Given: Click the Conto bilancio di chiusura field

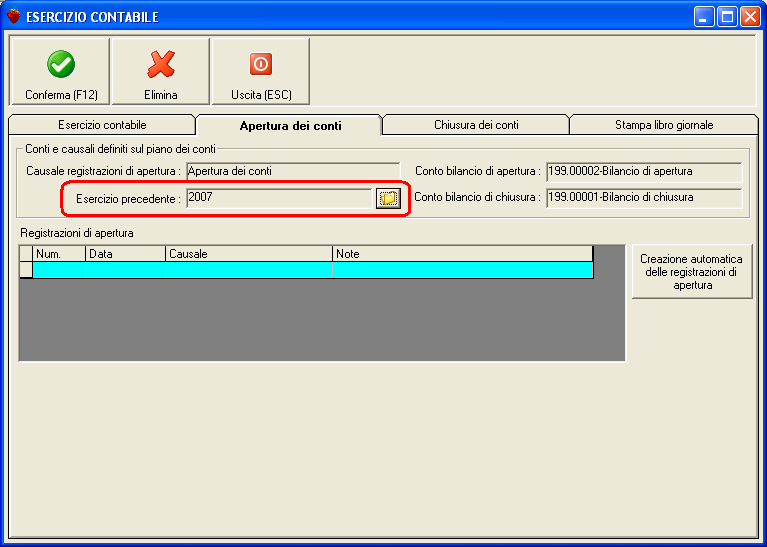Looking at the screenshot, I should [x=644, y=198].
